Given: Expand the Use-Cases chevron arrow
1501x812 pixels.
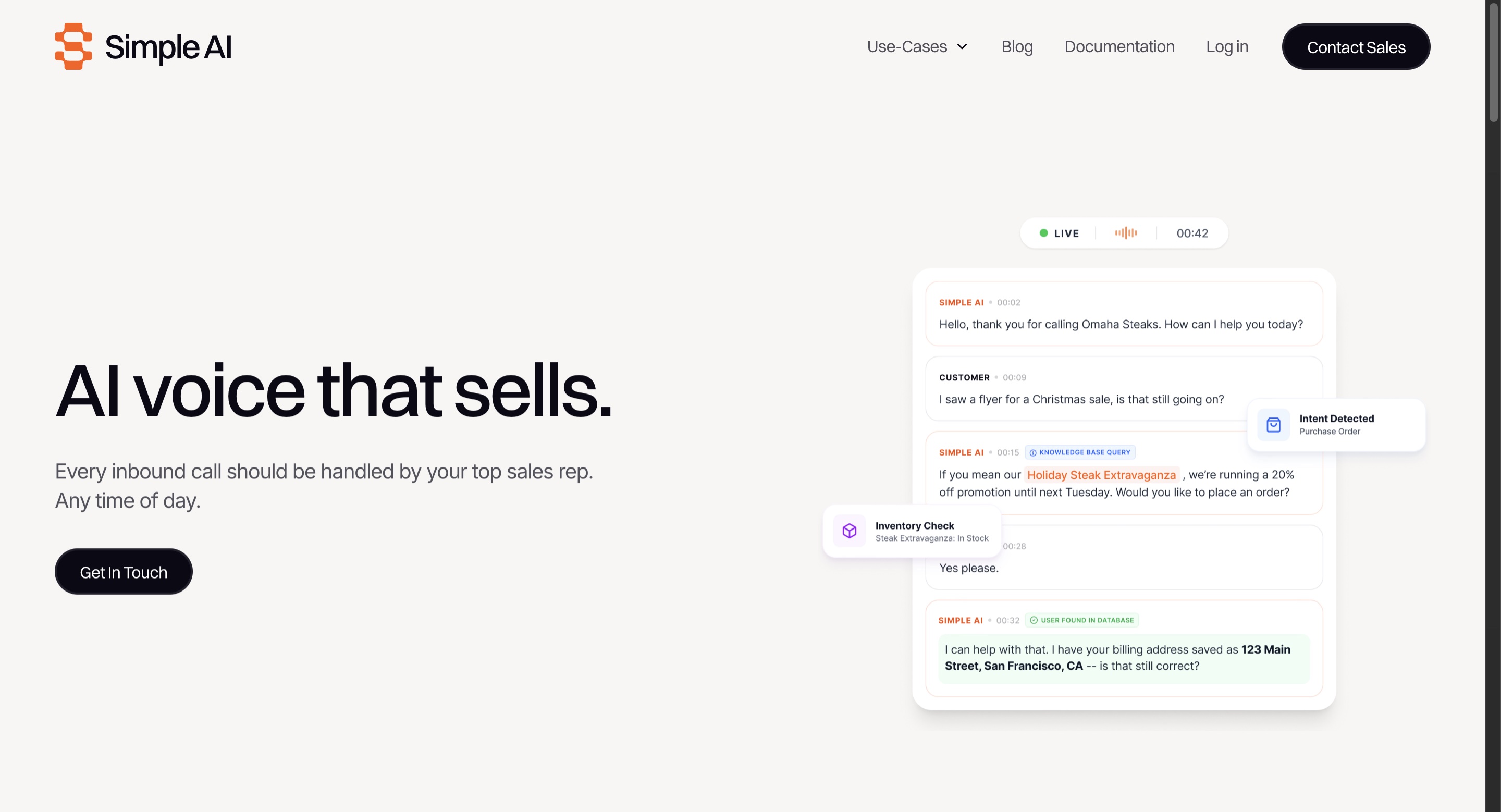Looking at the screenshot, I should point(962,46).
